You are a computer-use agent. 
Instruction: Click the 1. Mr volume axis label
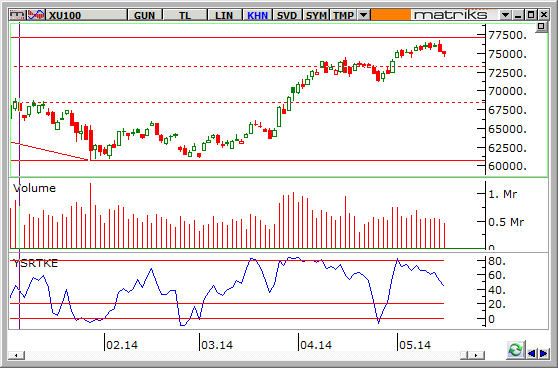[503, 194]
